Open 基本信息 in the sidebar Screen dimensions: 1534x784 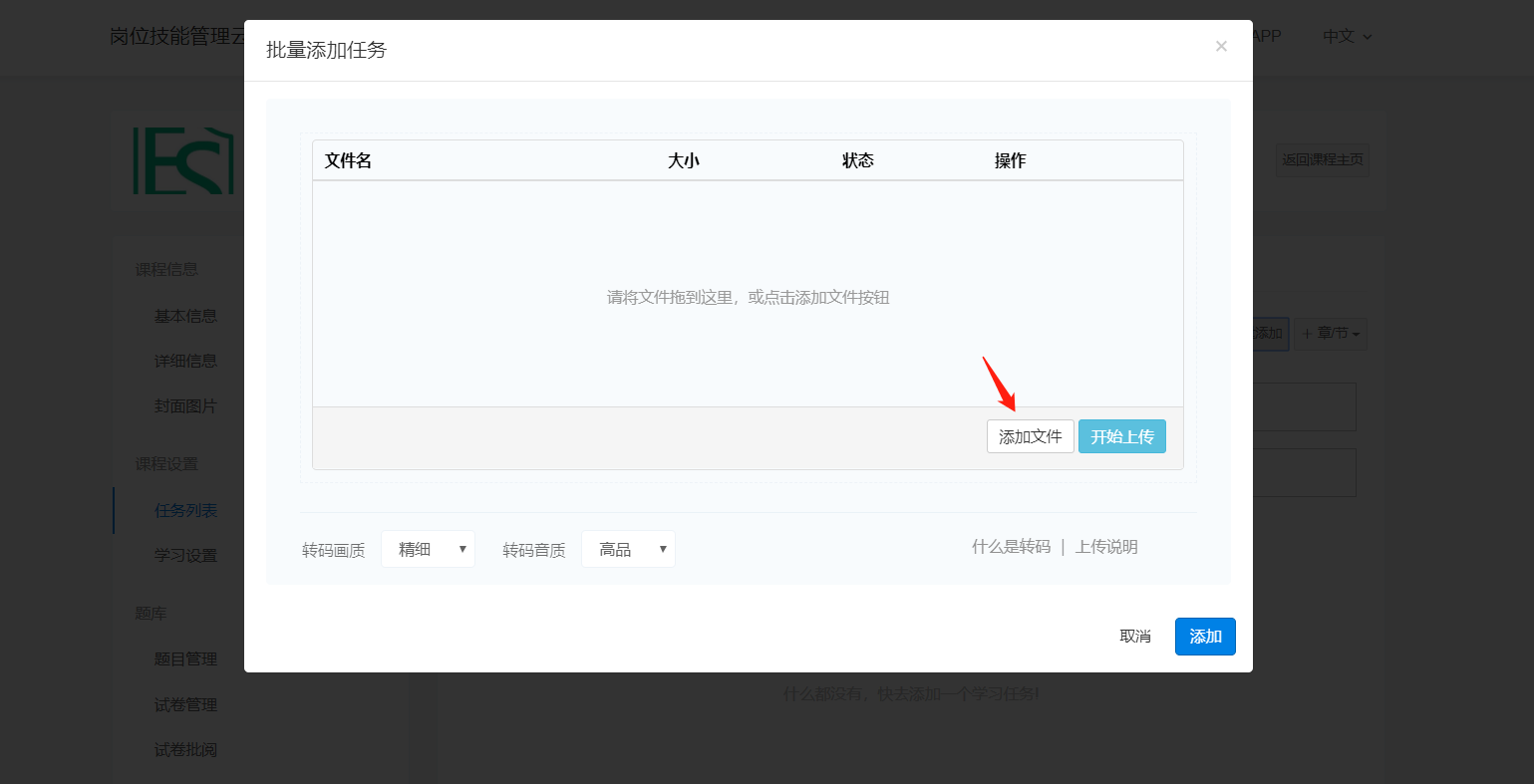185,316
